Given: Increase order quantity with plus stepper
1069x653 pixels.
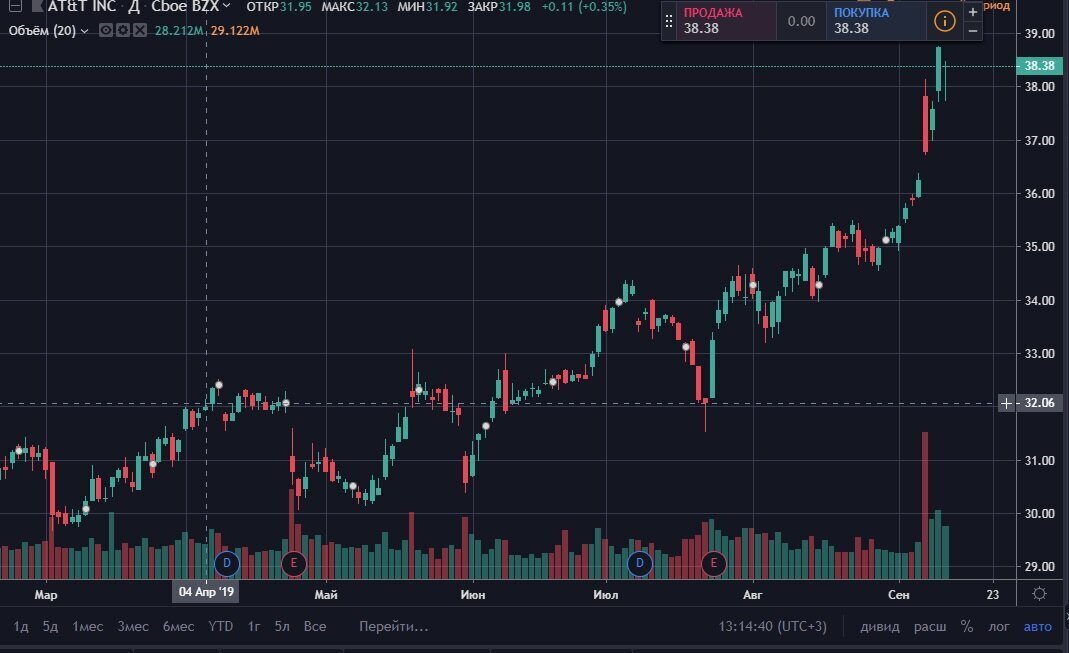Looking at the screenshot, I should click(972, 12).
